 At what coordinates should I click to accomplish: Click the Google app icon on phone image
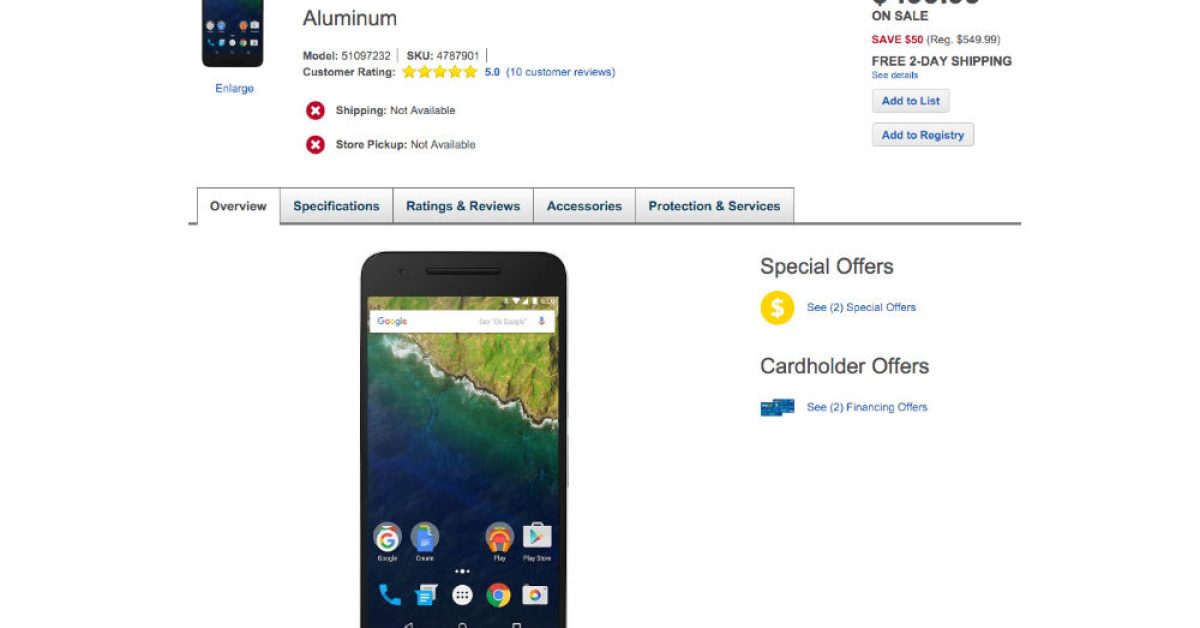pyautogui.click(x=387, y=537)
